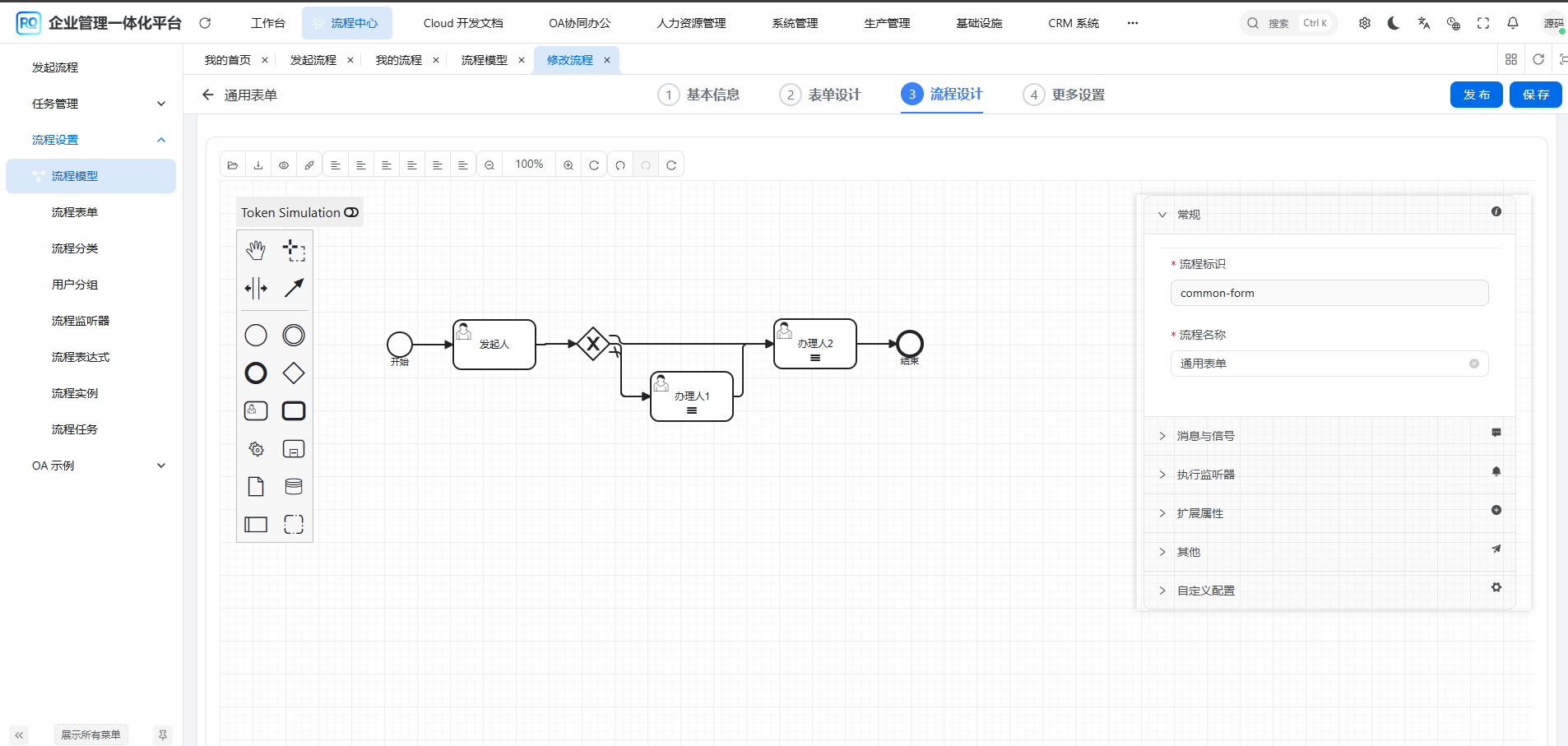This screenshot has height=746, width=1568.
Task: Pick the gateway diamond shape from palette
Action: pyautogui.click(x=294, y=373)
